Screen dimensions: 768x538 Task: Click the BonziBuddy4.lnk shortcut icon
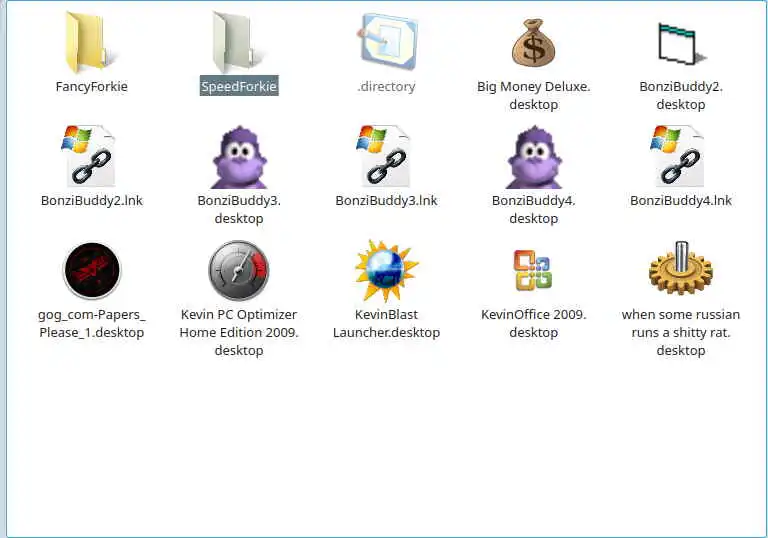[678, 156]
